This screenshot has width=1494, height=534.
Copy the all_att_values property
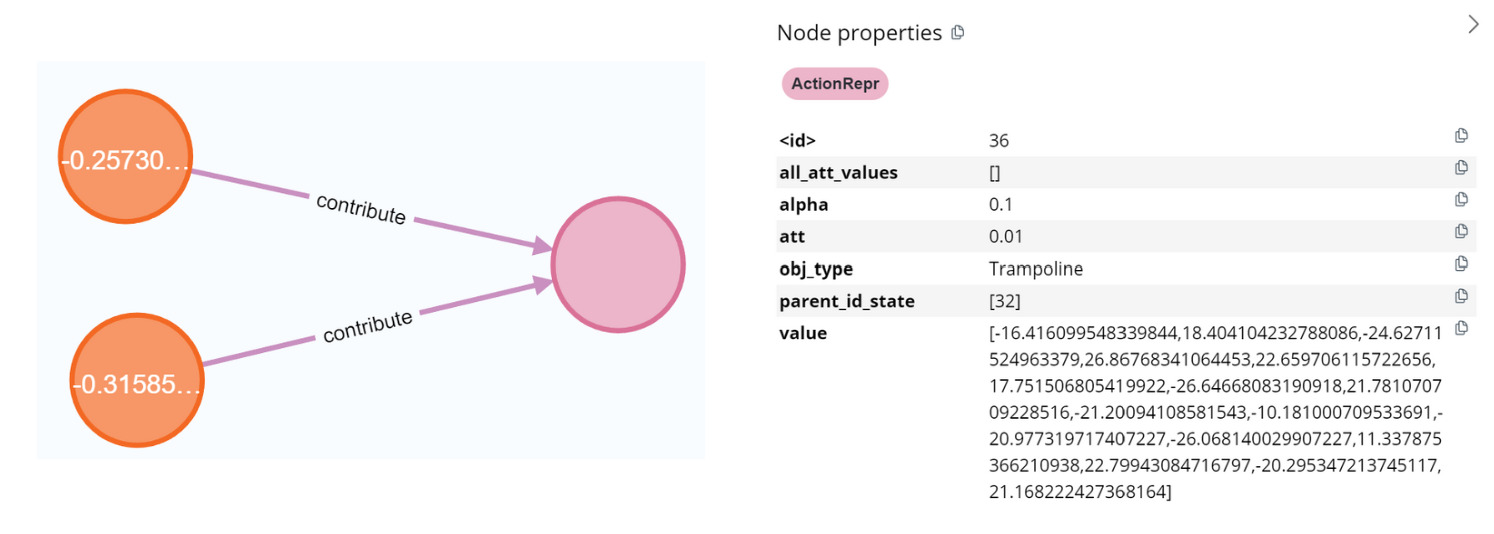point(1461,168)
